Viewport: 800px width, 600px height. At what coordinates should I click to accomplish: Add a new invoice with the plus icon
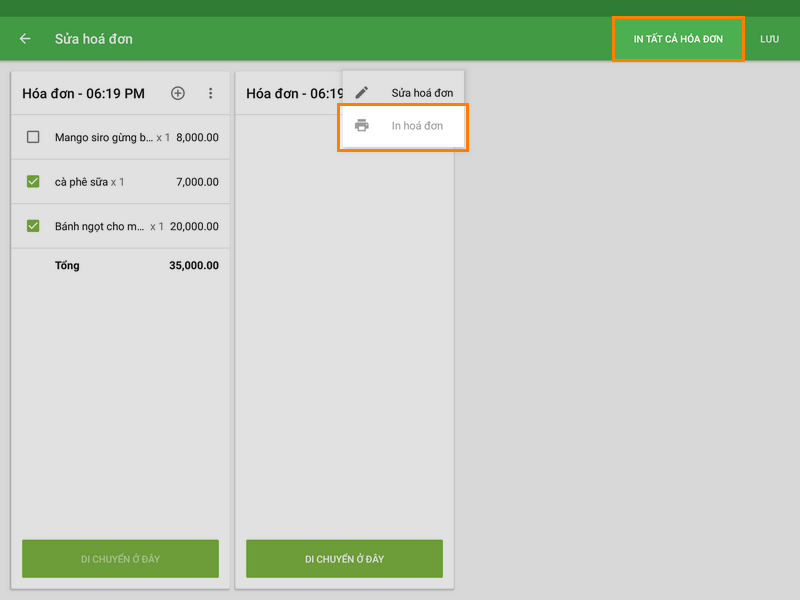click(178, 93)
